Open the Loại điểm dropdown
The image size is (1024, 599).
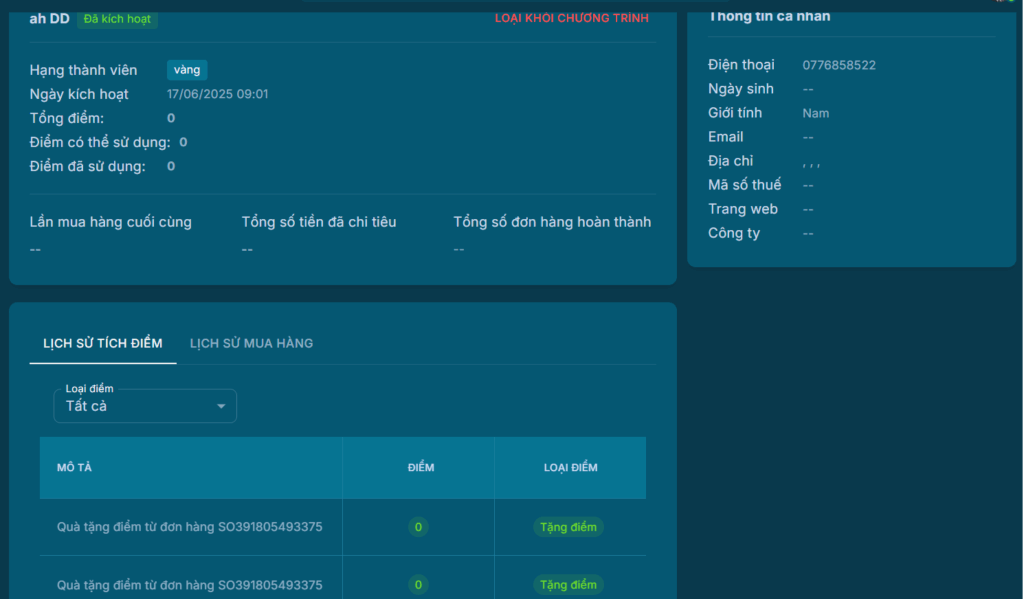click(145, 406)
